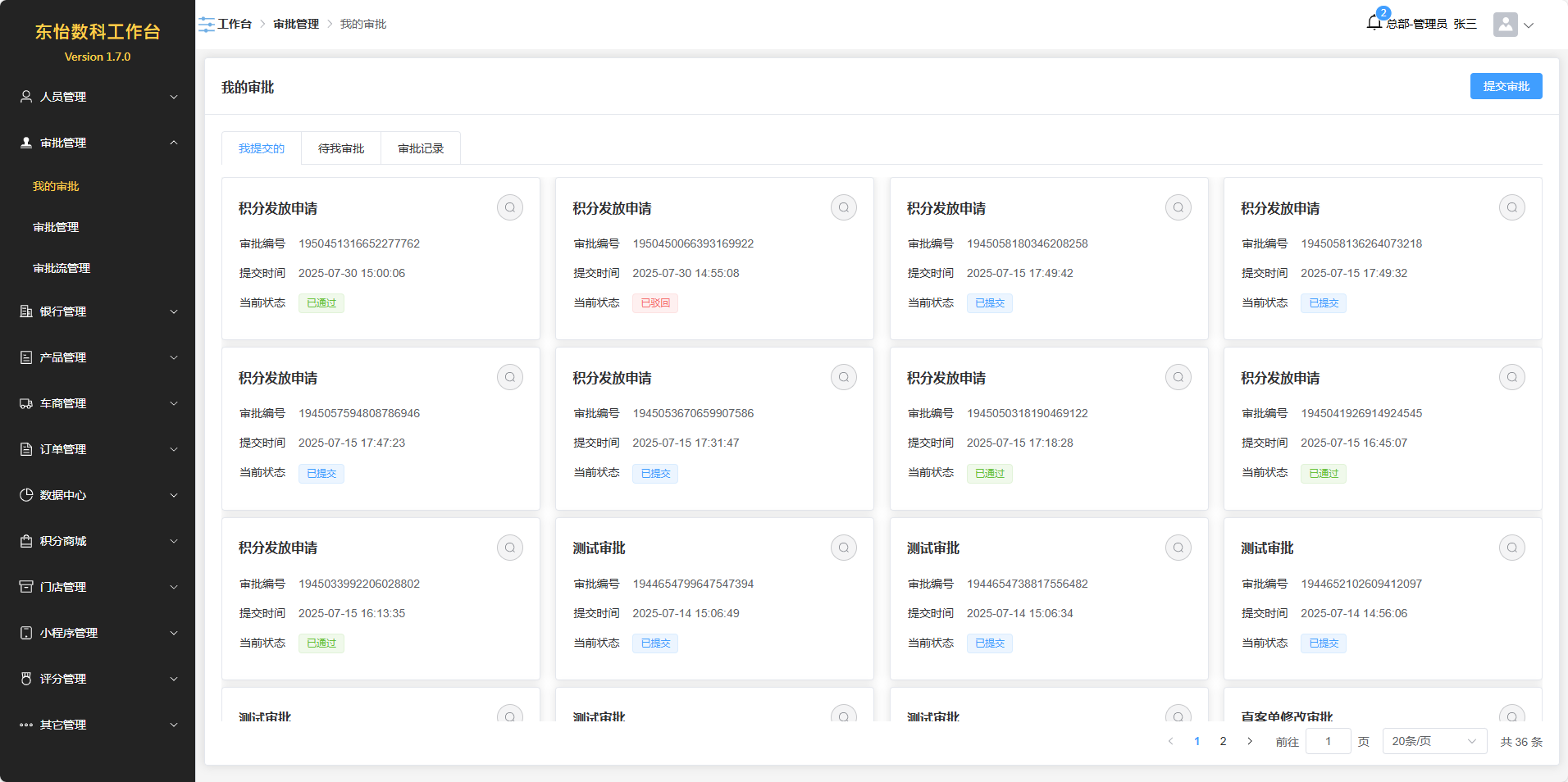The width and height of the screenshot is (1568, 782).
Task: Go to page 2 of results
Action: pos(1223,741)
